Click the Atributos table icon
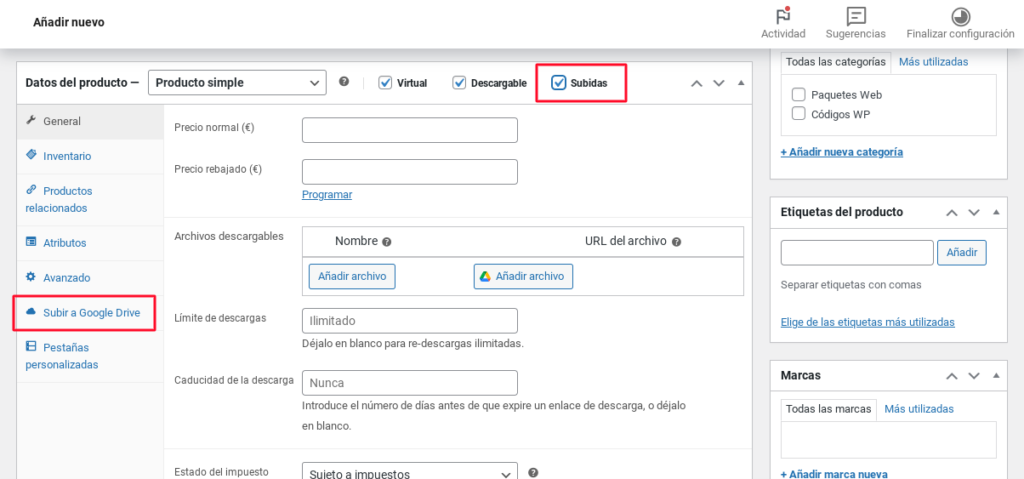The width and height of the screenshot is (1024, 479). (x=31, y=242)
